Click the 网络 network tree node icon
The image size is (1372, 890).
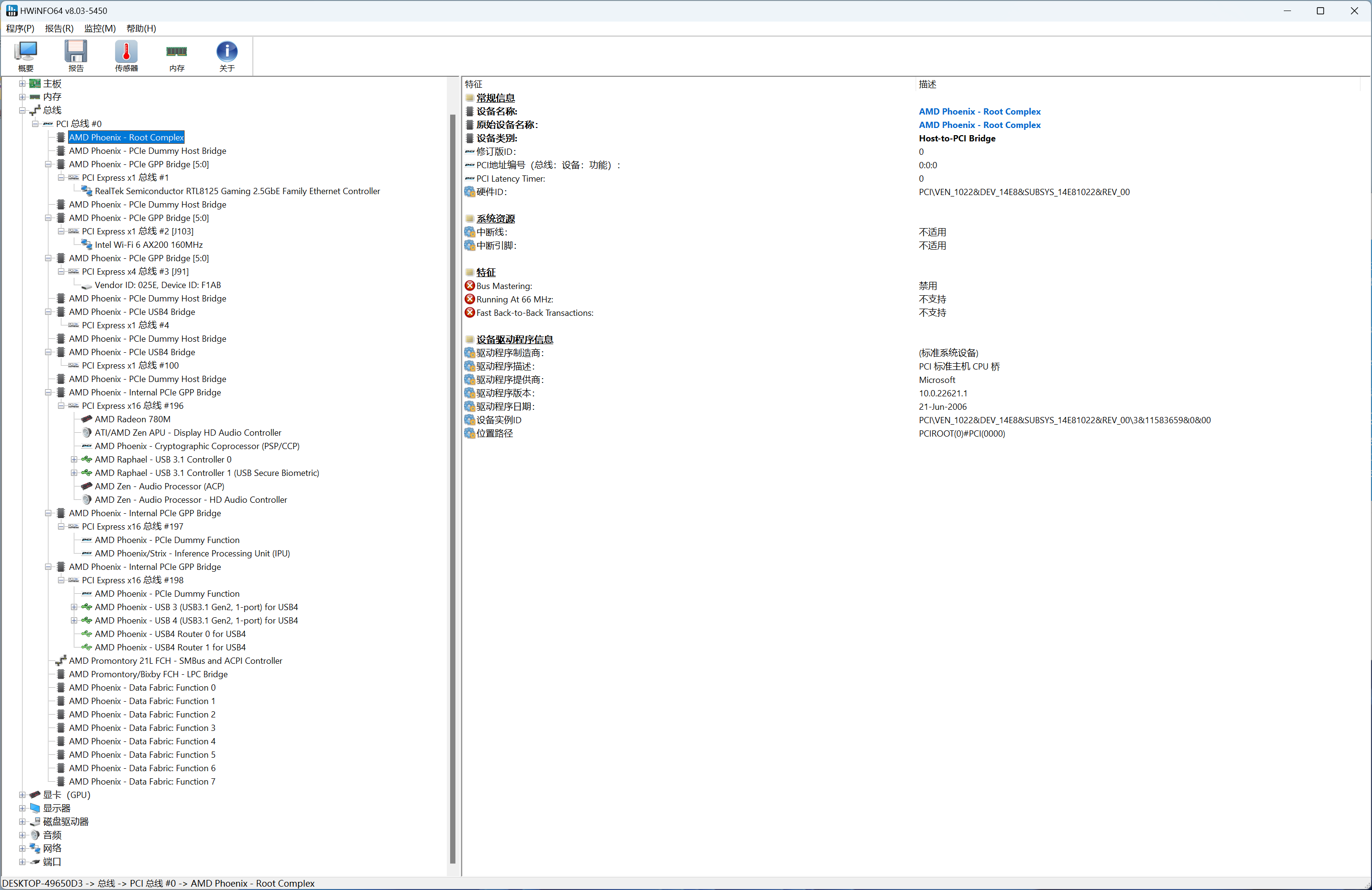point(35,848)
